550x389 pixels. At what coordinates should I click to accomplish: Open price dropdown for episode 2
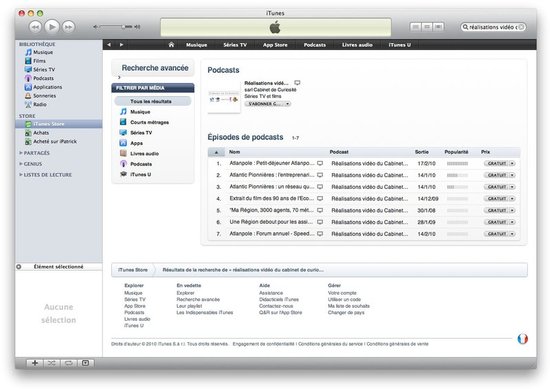tap(512, 175)
